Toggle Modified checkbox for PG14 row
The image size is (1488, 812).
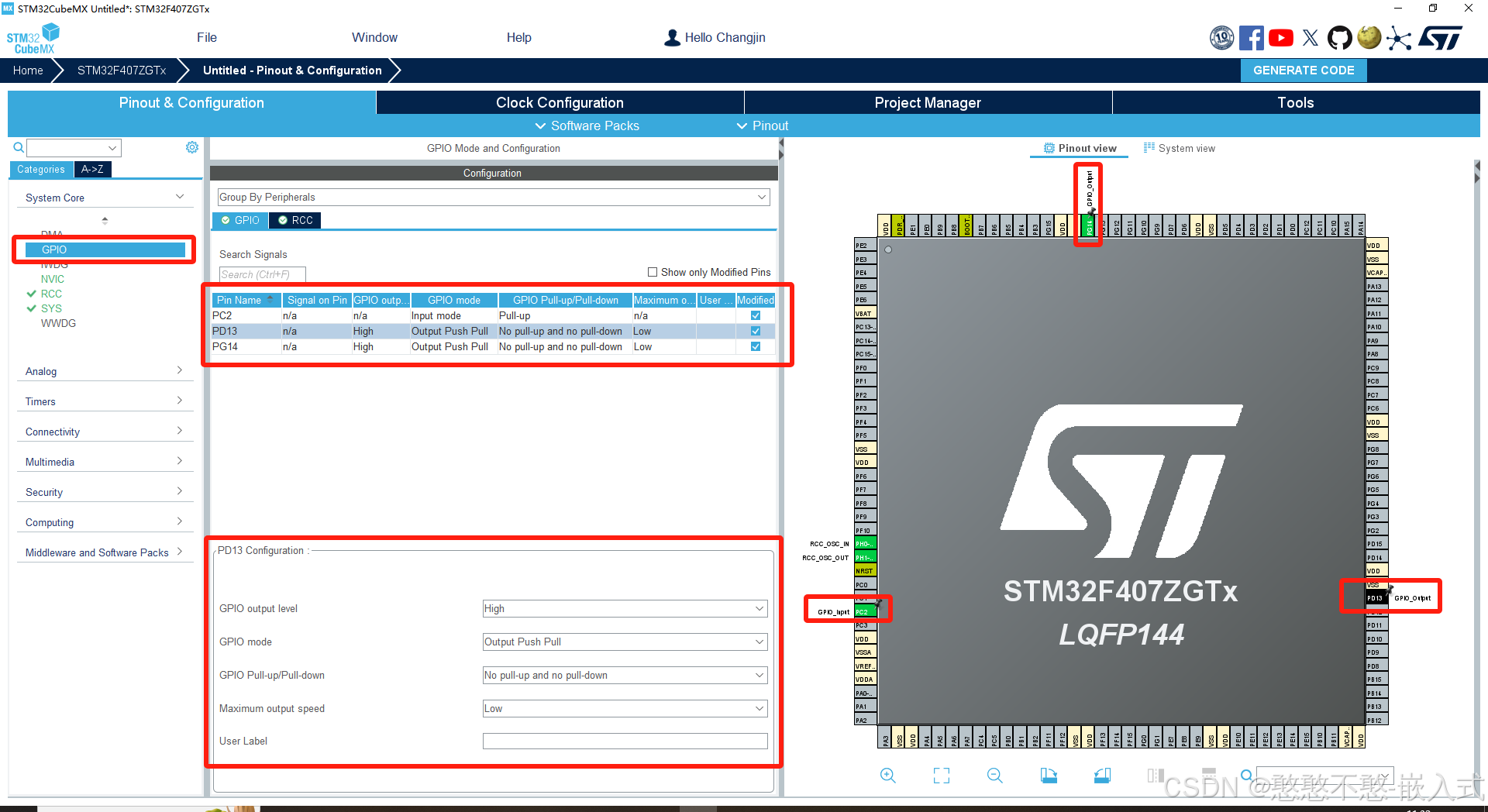pyautogui.click(x=756, y=346)
